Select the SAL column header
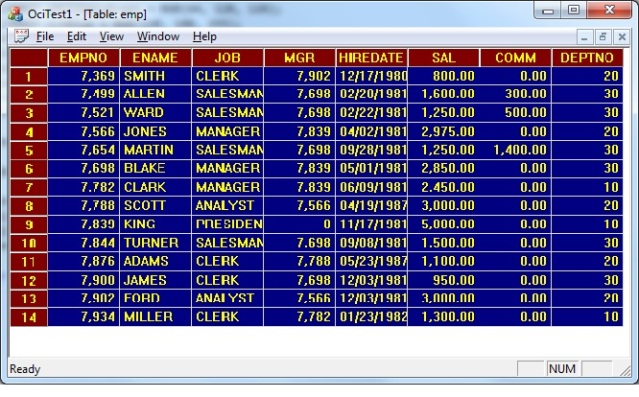The image size is (639, 397). coord(443,57)
